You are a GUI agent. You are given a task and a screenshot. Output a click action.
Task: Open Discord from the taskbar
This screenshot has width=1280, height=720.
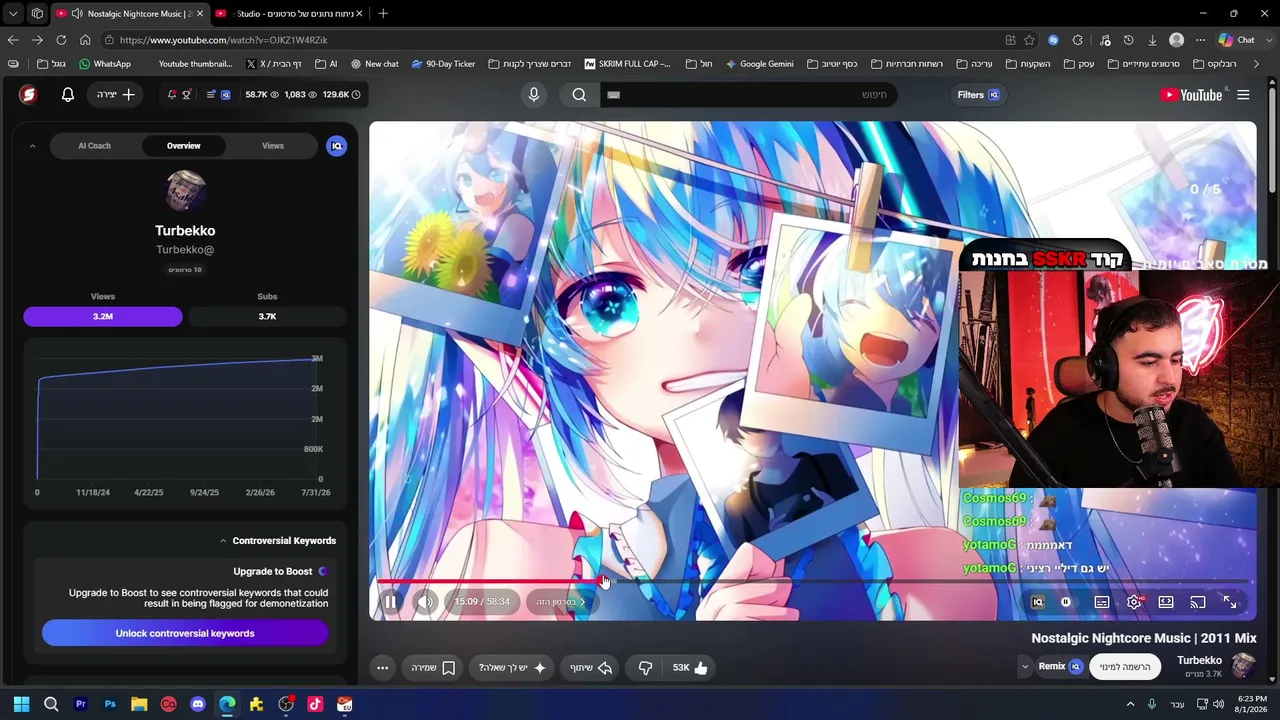[x=198, y=704]
